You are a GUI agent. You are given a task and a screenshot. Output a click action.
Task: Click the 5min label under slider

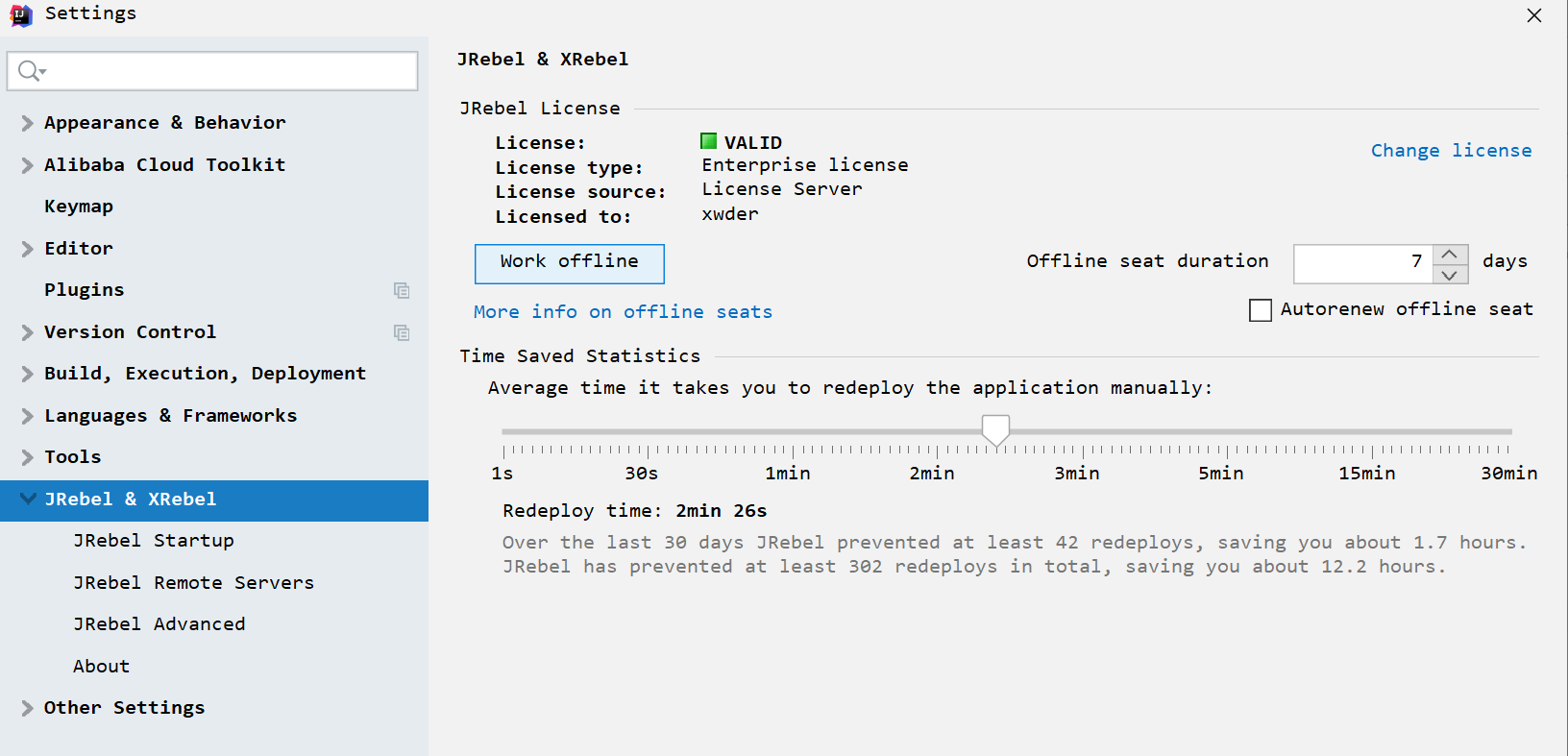coord(1220,474)
